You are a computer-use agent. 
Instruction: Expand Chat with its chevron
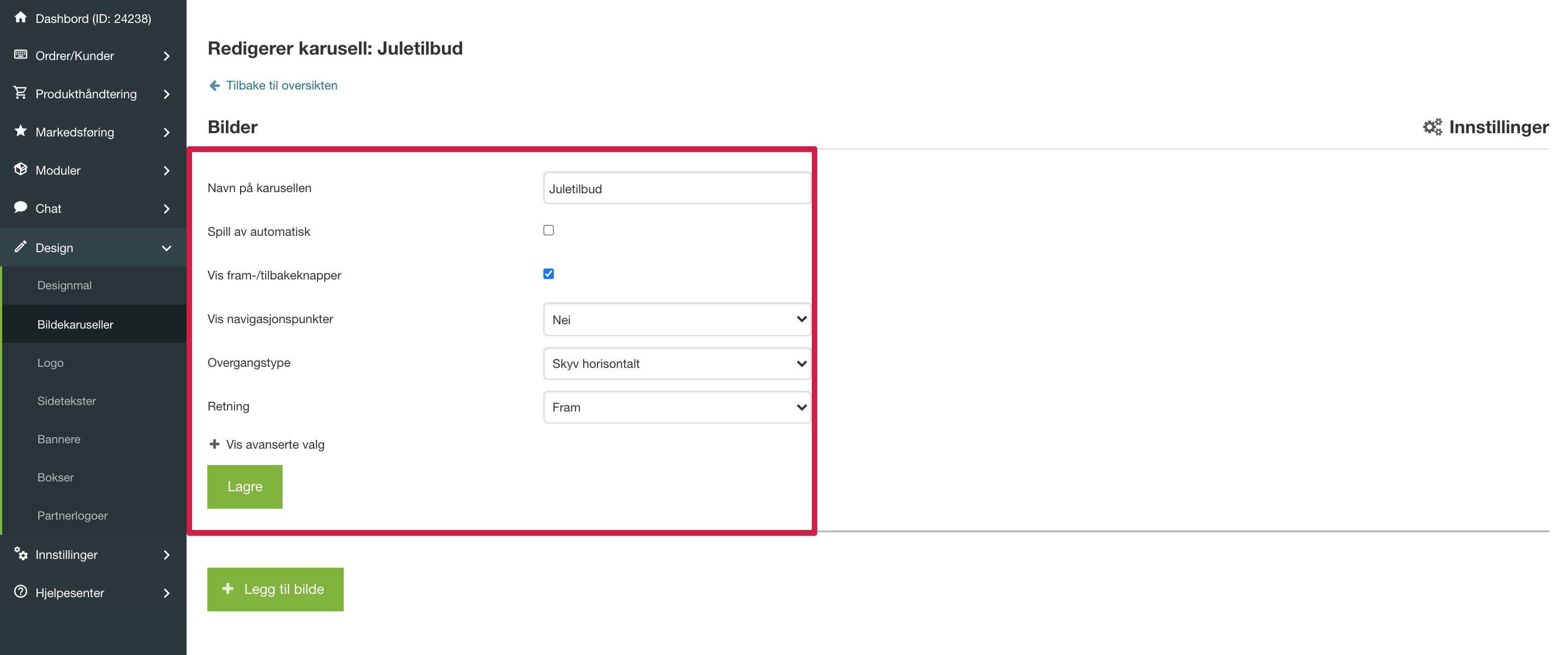[x=167, y=209]
